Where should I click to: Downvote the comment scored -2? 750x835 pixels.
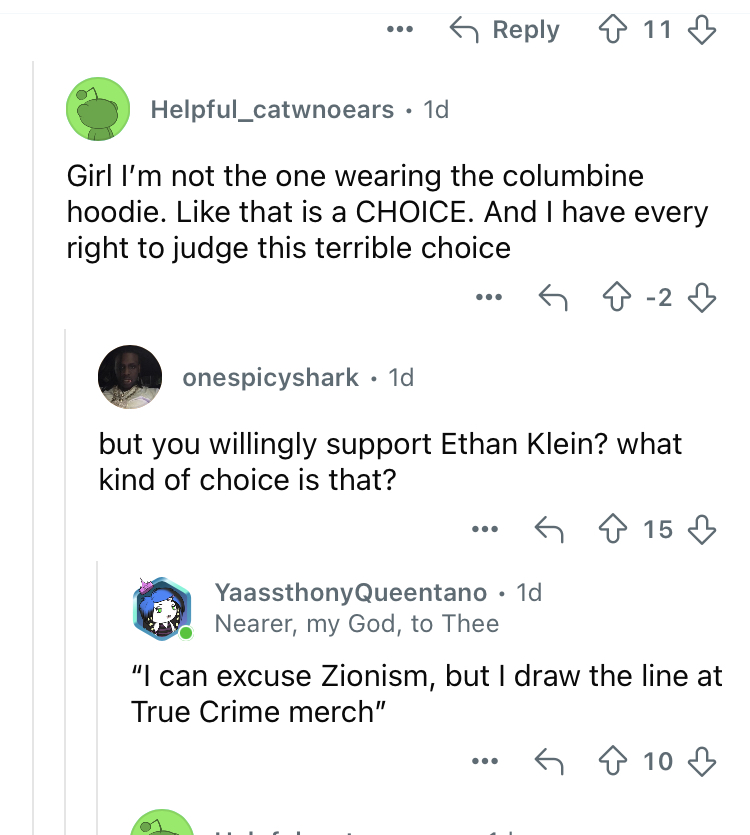tap(702, 297)
